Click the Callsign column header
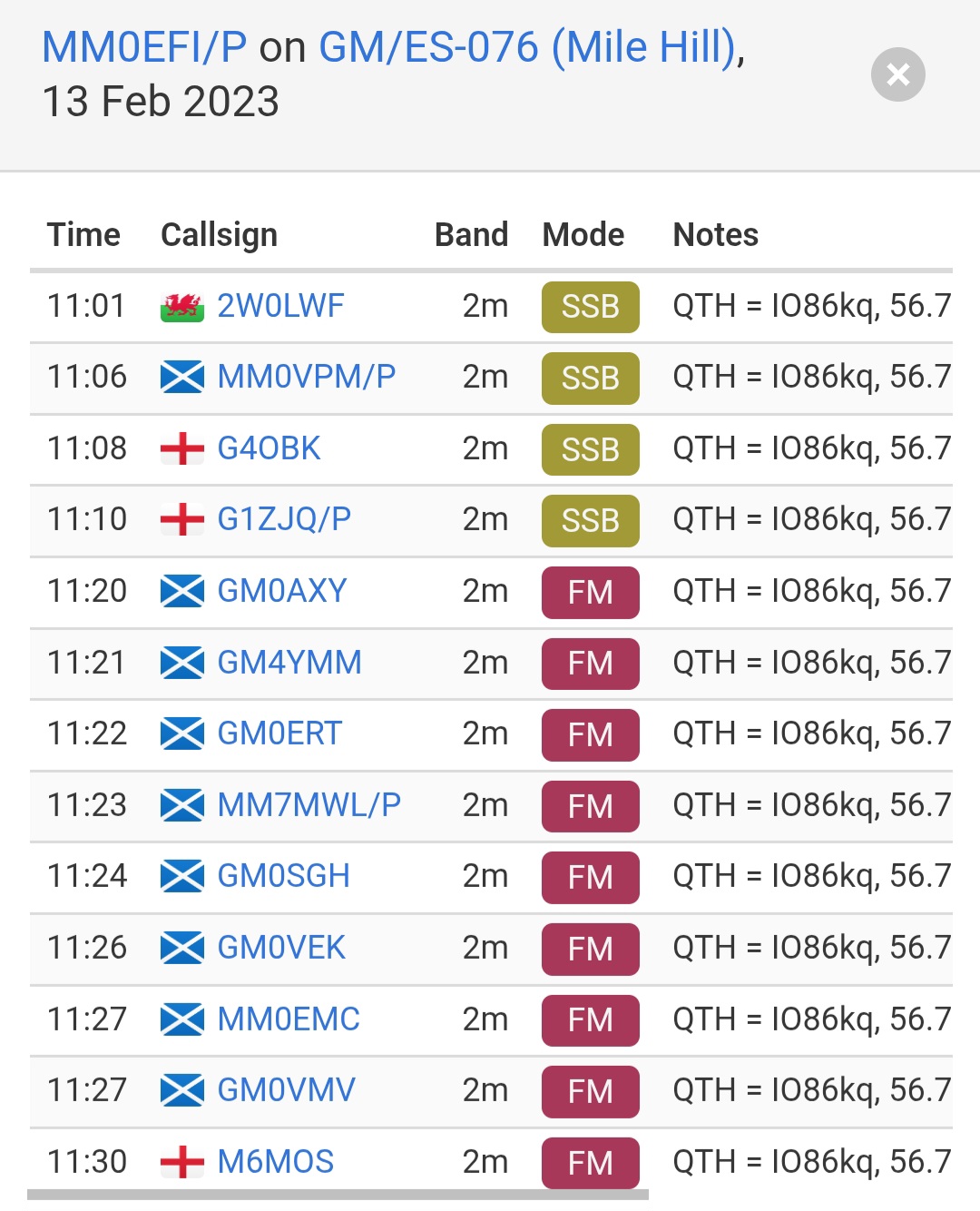The height and width of the screenshot is (1211, 980). [219, 235]
